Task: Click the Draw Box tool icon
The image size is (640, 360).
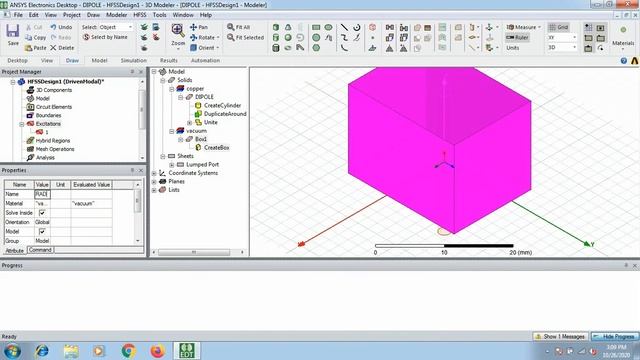Action: (276, 27)
